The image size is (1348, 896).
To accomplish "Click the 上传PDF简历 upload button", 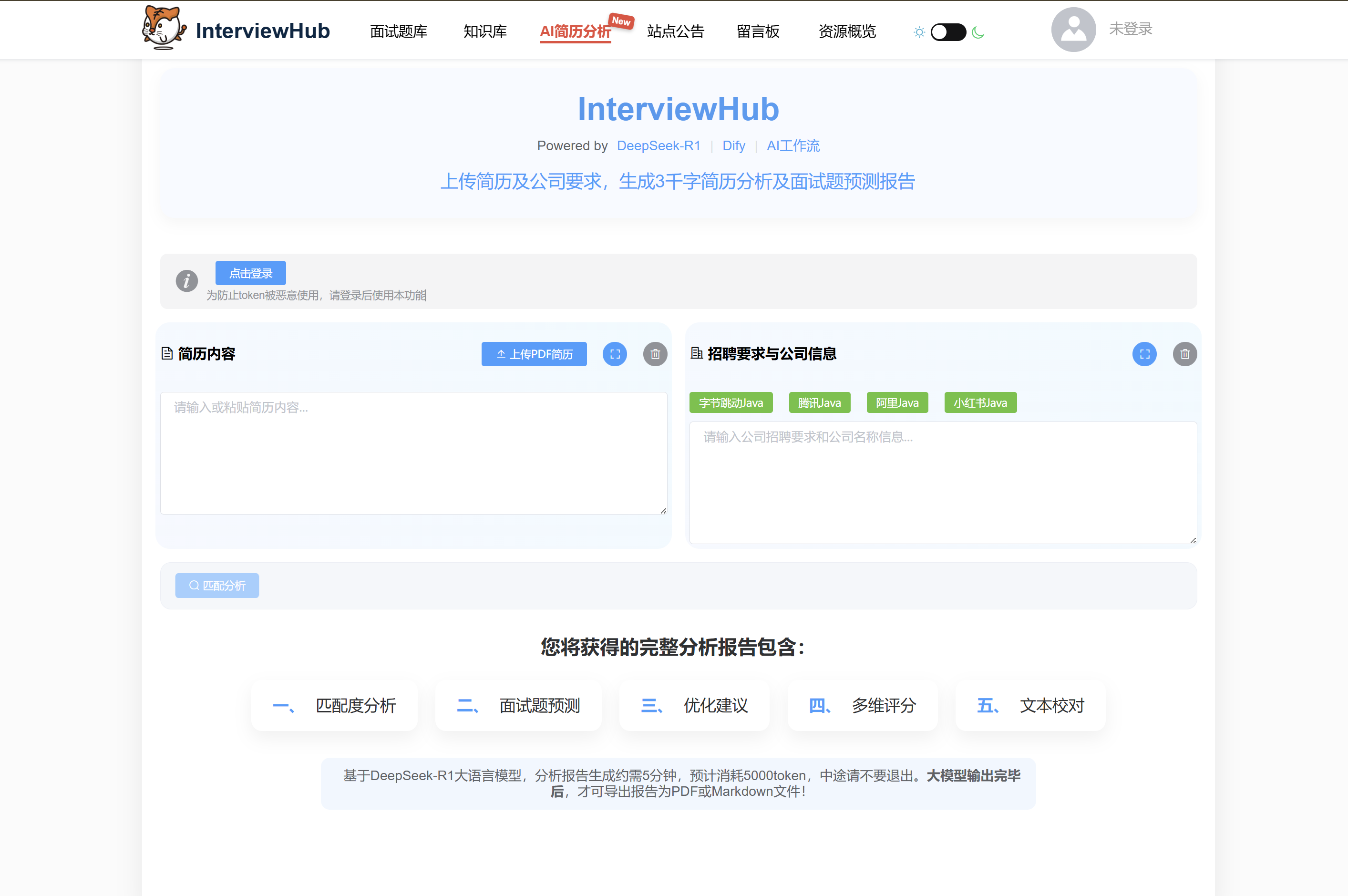I will click(x=534, y=354).
